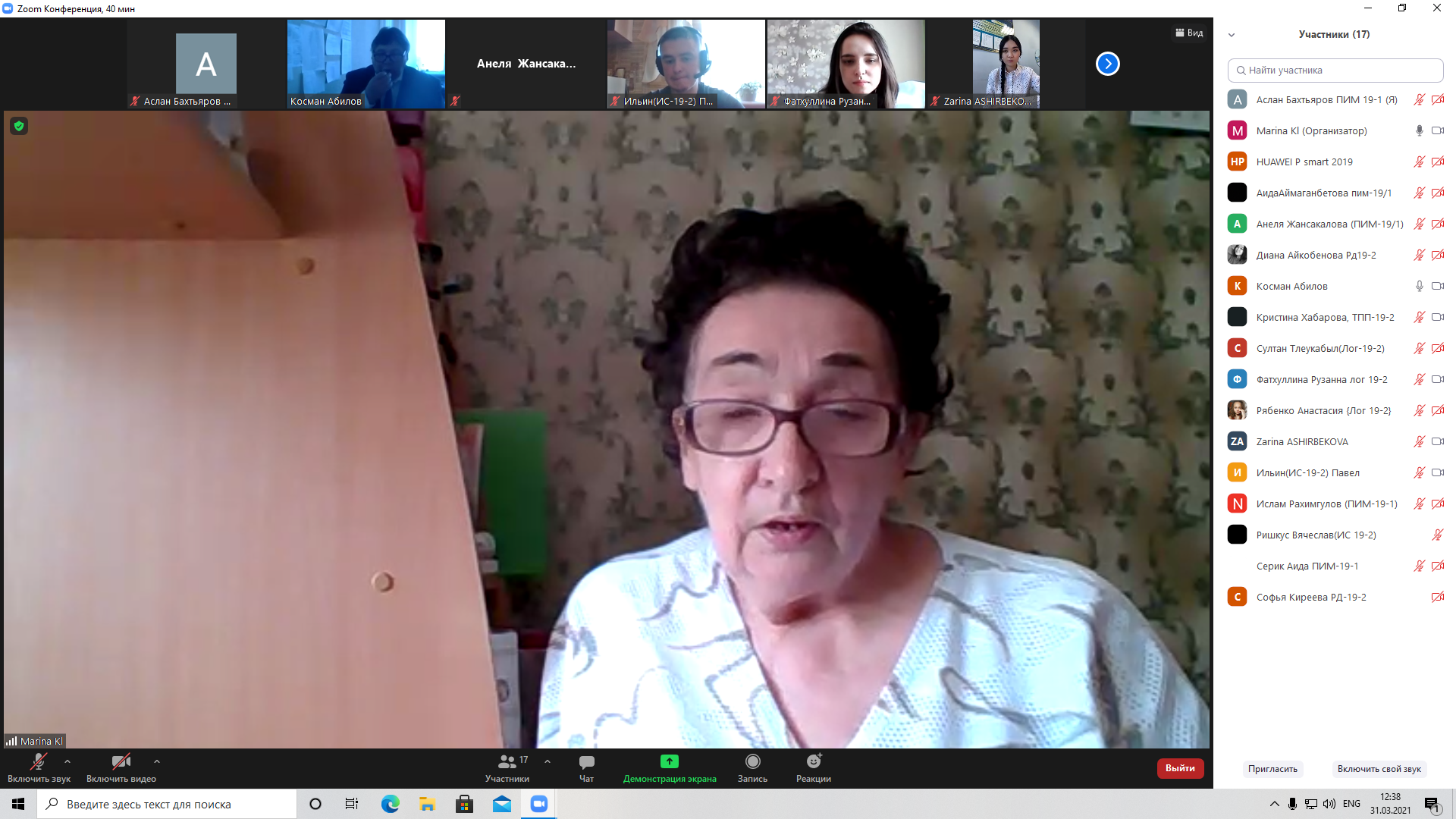Click the Share Screen green icon

click(x=669, y=762)
